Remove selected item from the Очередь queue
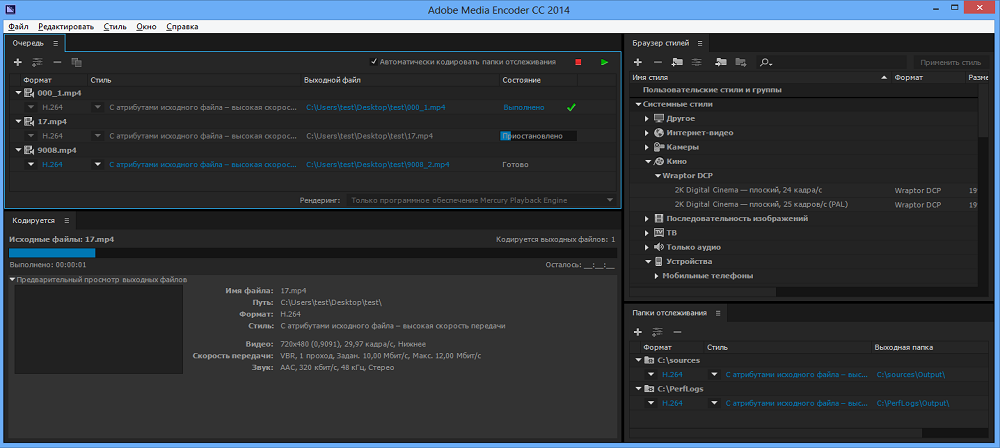The width and height of the screenshot is (1000, 448). 57,63
